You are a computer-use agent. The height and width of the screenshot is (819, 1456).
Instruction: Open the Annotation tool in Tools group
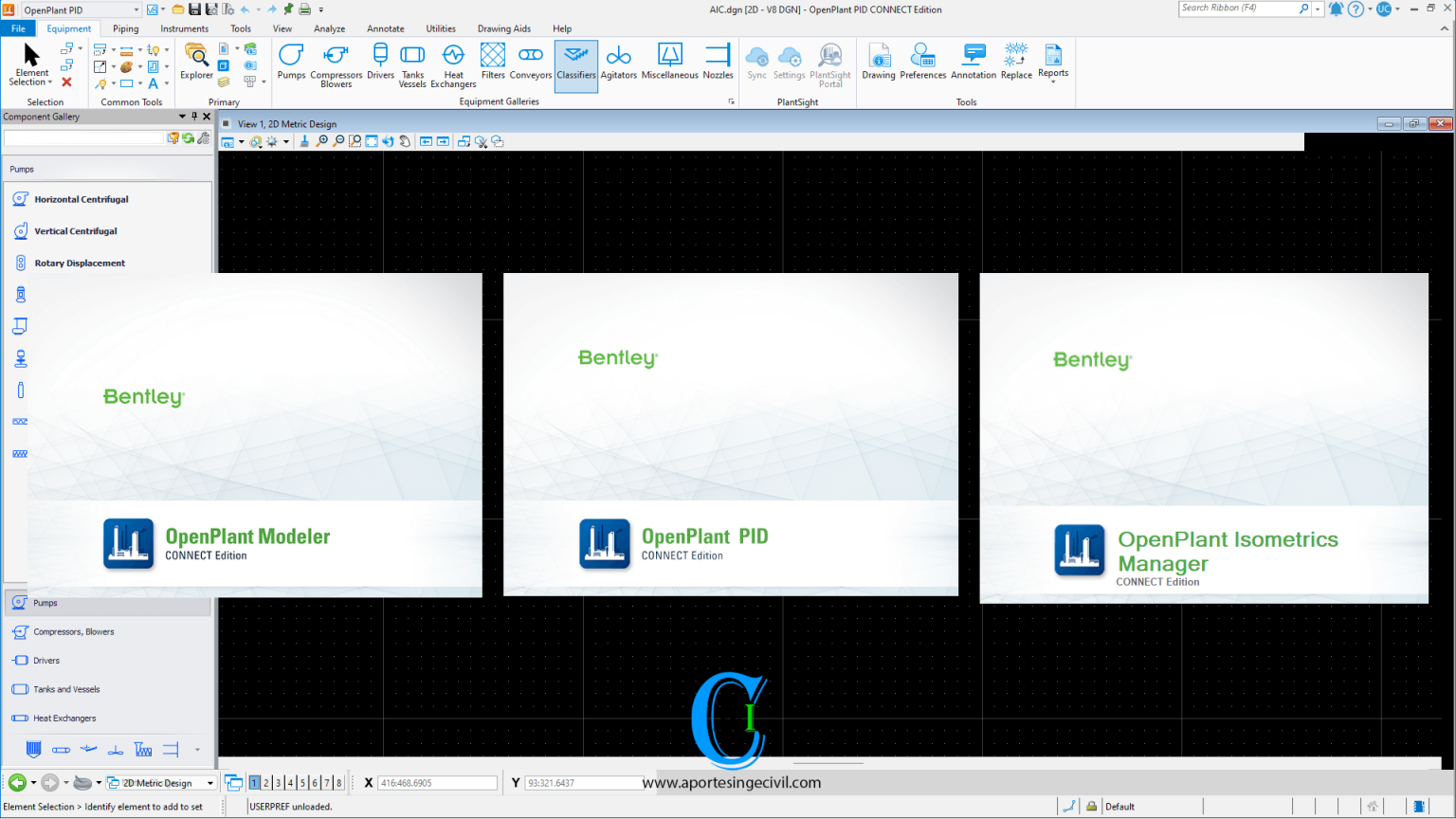pos(974,63)
